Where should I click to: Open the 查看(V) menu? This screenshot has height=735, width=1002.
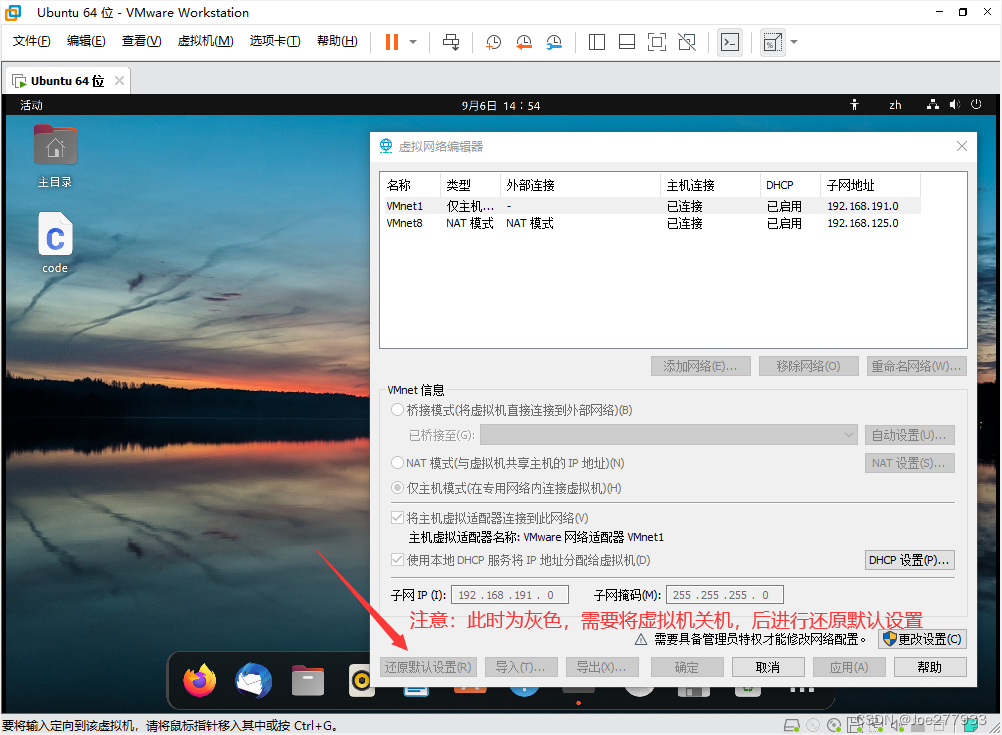141,41
